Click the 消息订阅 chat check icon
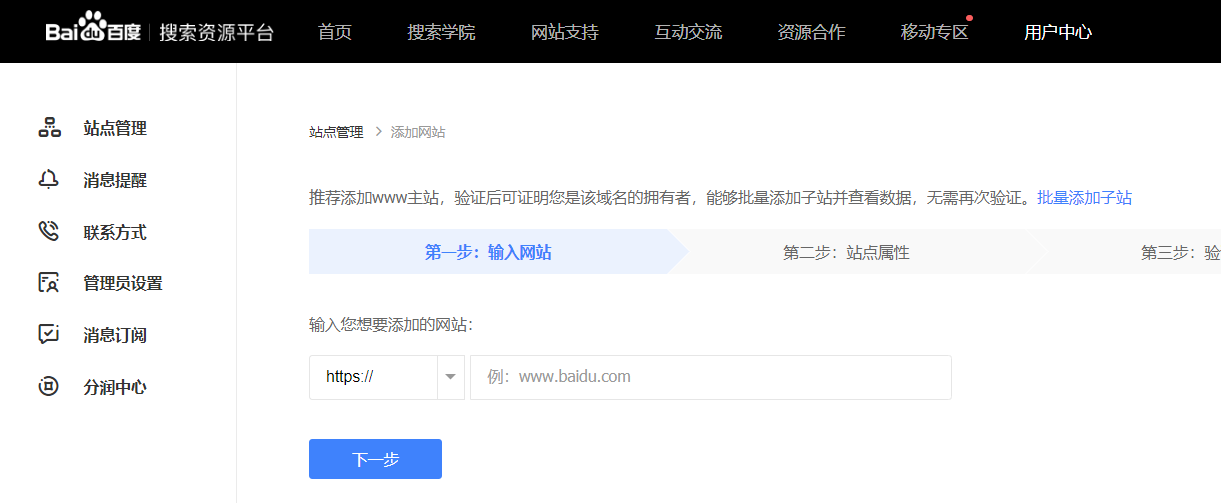The width and height of the screenshot is (1221, 503). pyautogui.click(x=49, y=335)
